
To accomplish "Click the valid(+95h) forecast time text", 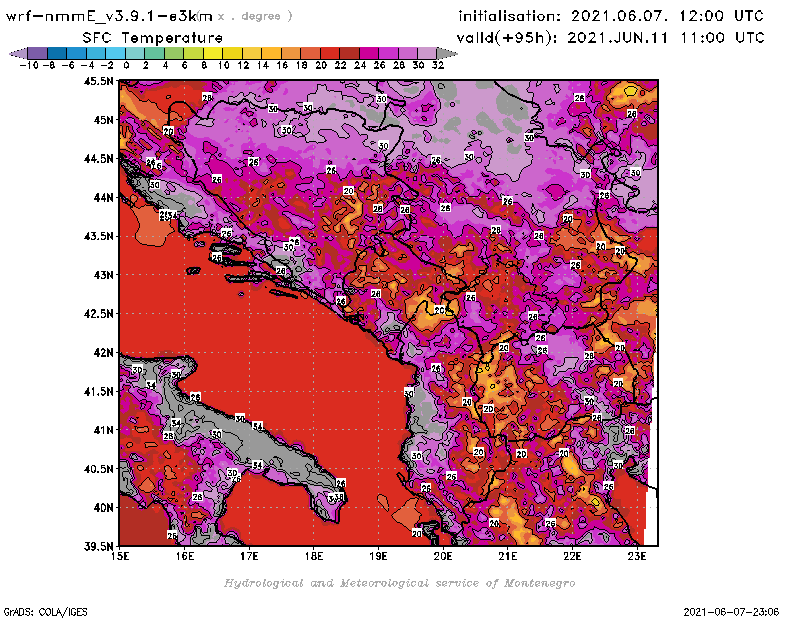I will coord(610,37).
